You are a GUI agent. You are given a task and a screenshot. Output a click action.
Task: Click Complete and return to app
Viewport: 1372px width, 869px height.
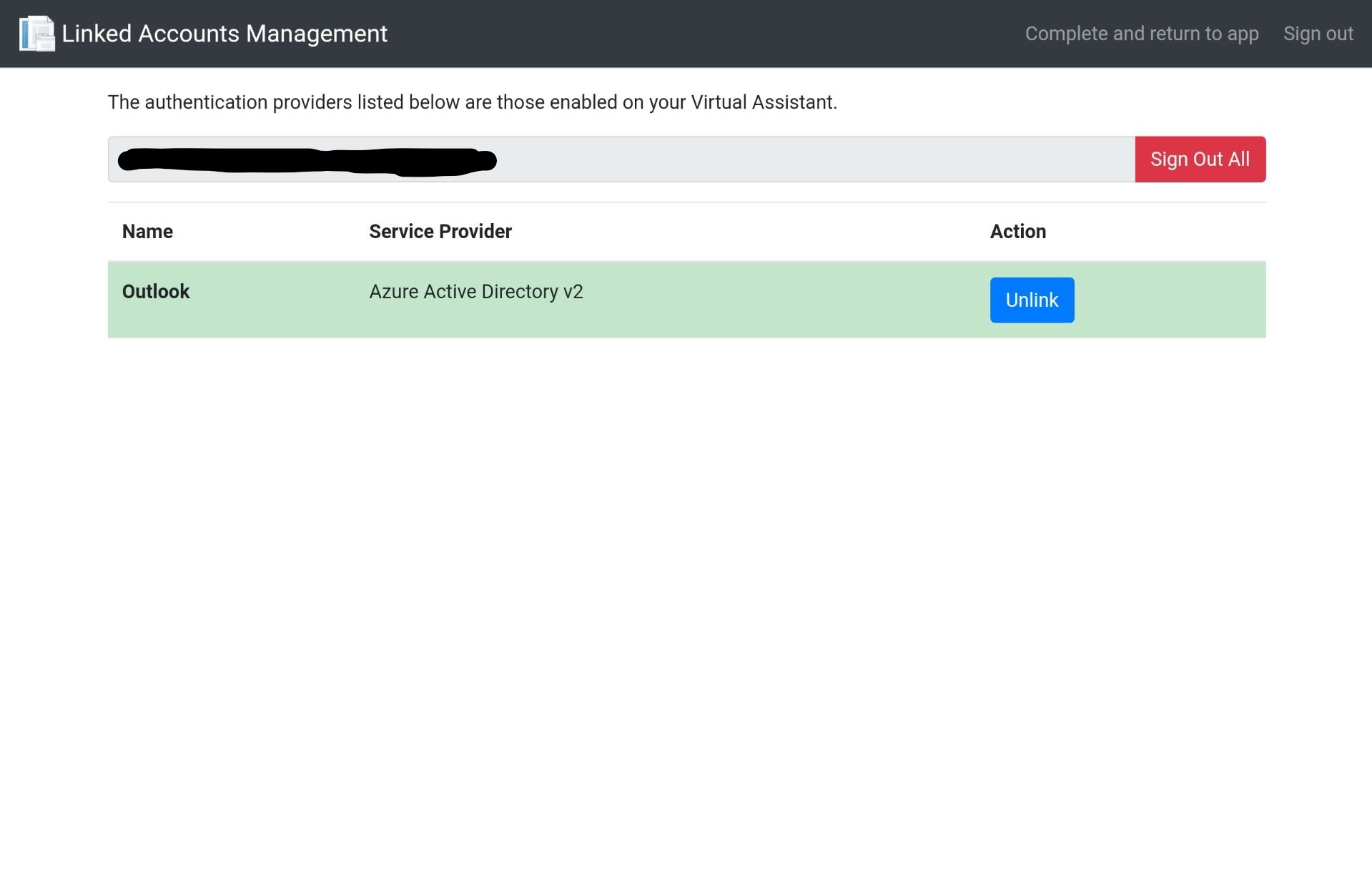coord(1142,34)
